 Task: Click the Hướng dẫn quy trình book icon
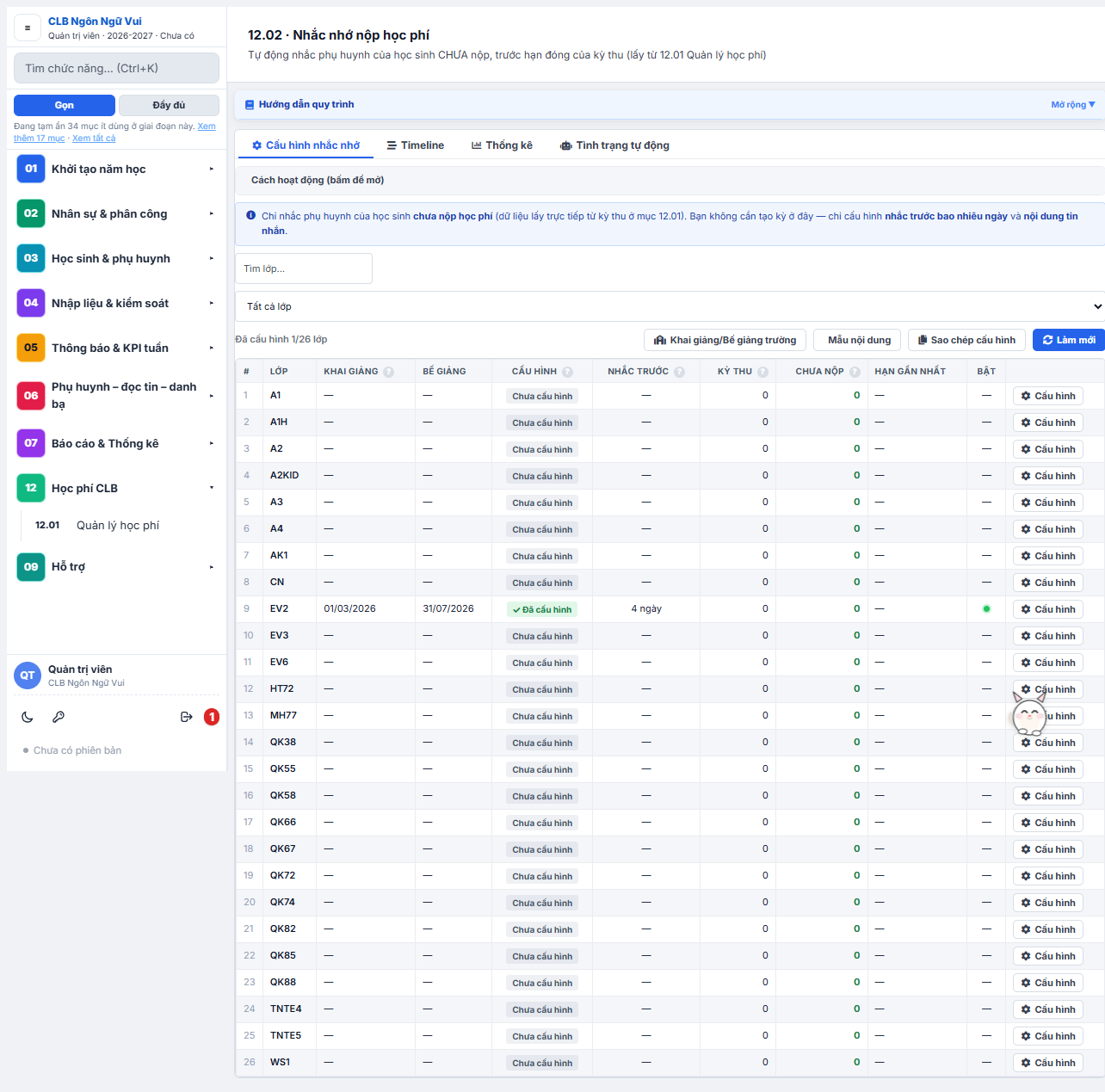pos(250,105)
